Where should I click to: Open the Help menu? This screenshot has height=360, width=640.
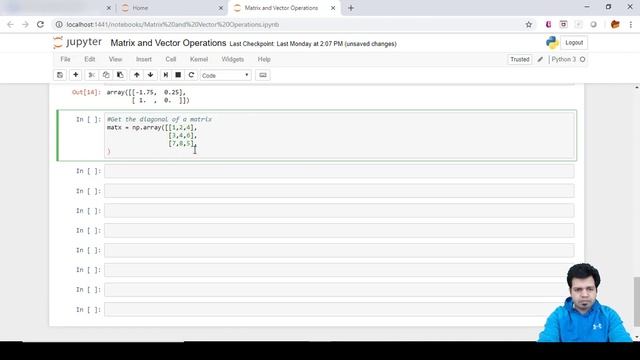[x=264, y=60]
